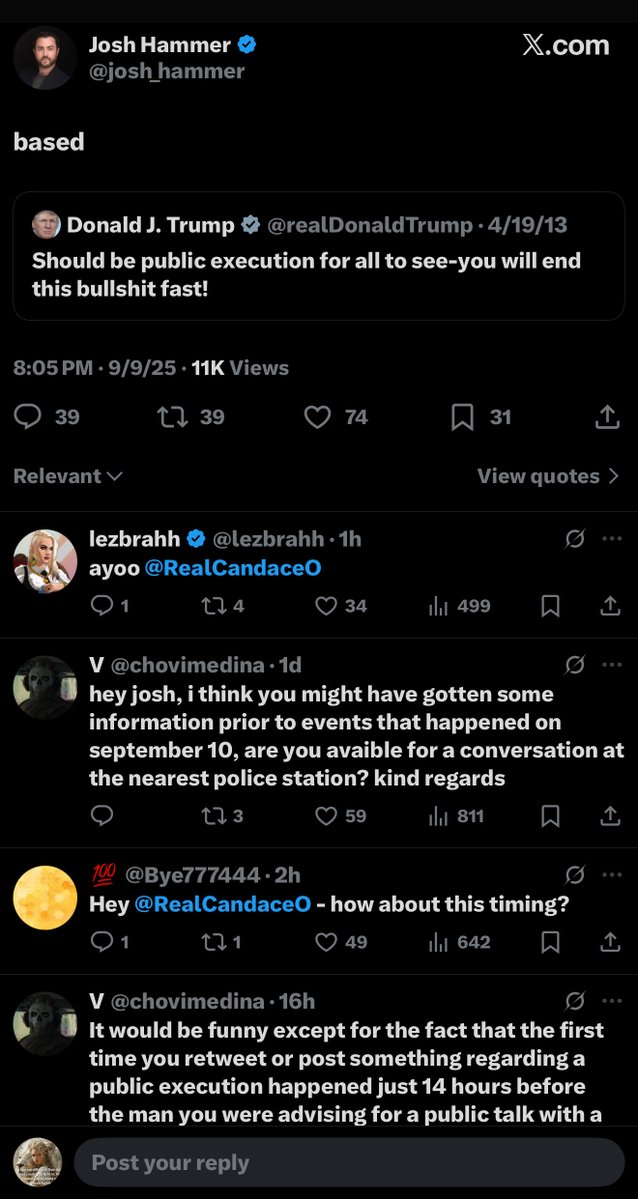This screenshot has height=1199, width=638.
Task: Open the @josh_hammer handle link
Action: pos(167,72)
